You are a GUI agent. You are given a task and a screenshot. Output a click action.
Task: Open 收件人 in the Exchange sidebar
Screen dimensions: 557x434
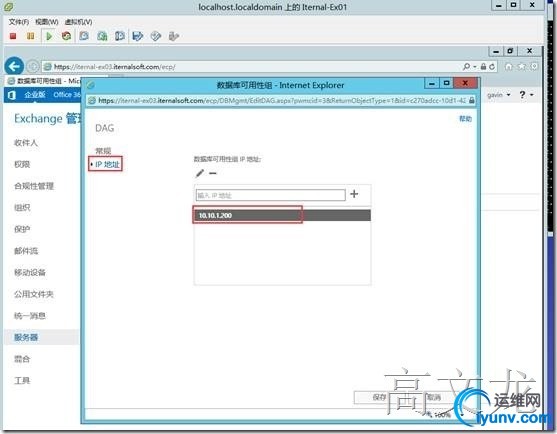[26, 143]
